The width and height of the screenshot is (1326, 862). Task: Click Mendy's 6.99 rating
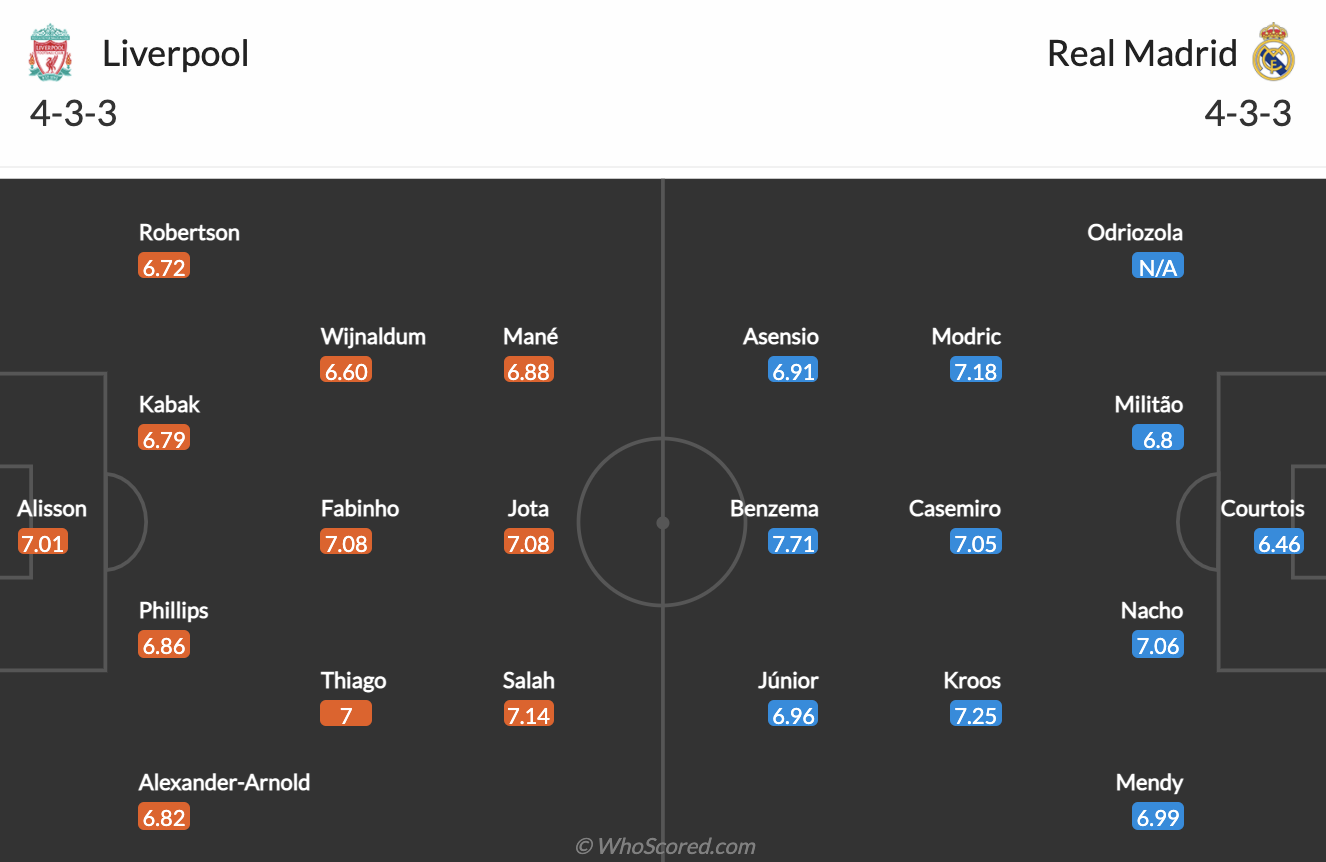point(1157,817)
